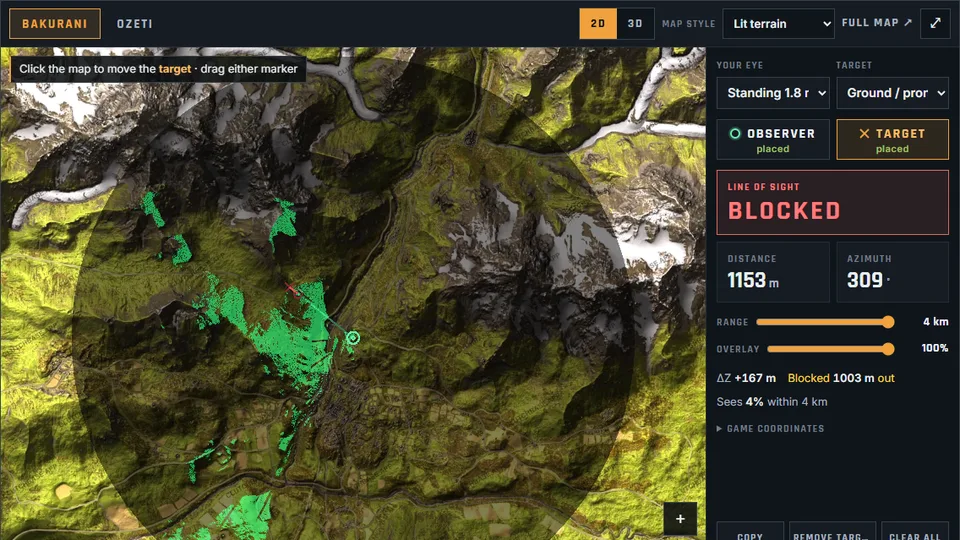Click the 4 km range value
960x540 pixels.
[936, 321]
